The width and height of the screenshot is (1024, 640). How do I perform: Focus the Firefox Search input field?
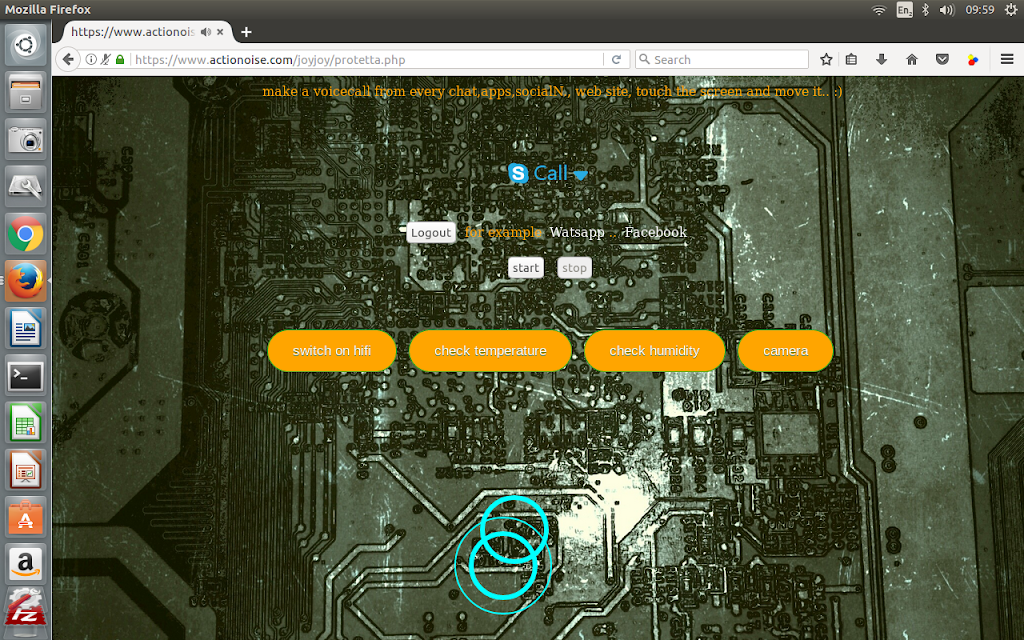pos(722,59)
